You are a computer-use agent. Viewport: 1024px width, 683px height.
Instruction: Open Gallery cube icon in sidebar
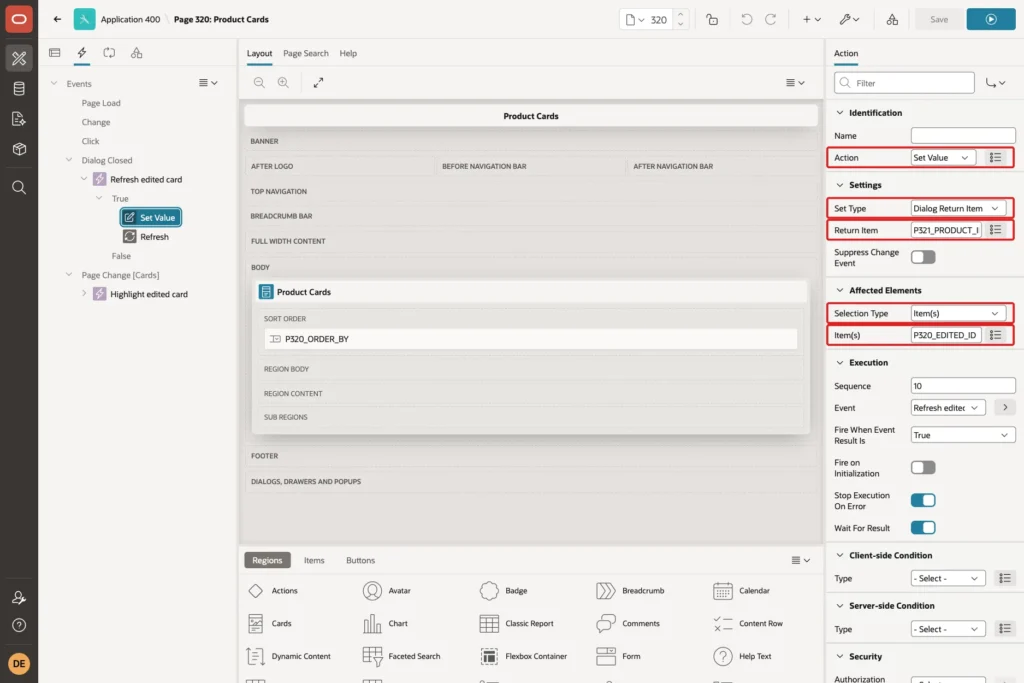coord(19,149)
